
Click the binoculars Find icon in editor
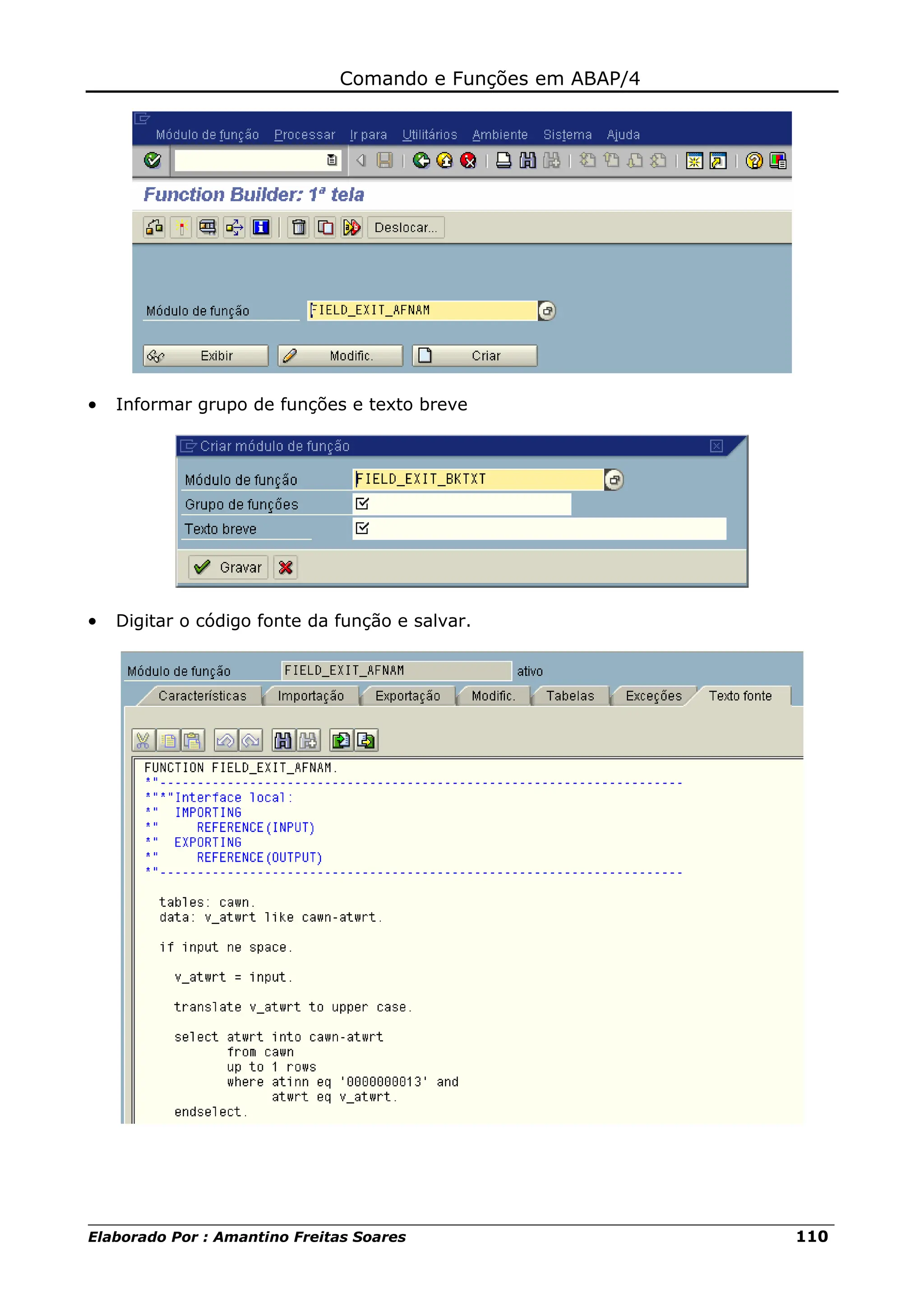283,741
